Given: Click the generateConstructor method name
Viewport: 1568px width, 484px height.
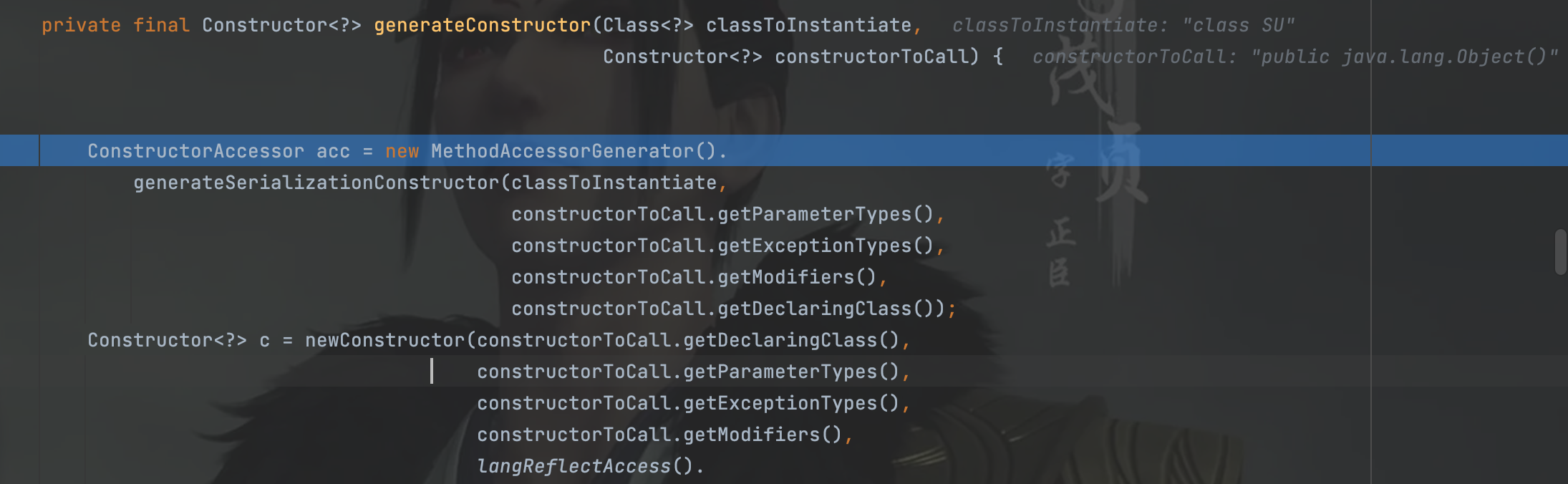Looking at the screenshot, I should click(483, 25).
